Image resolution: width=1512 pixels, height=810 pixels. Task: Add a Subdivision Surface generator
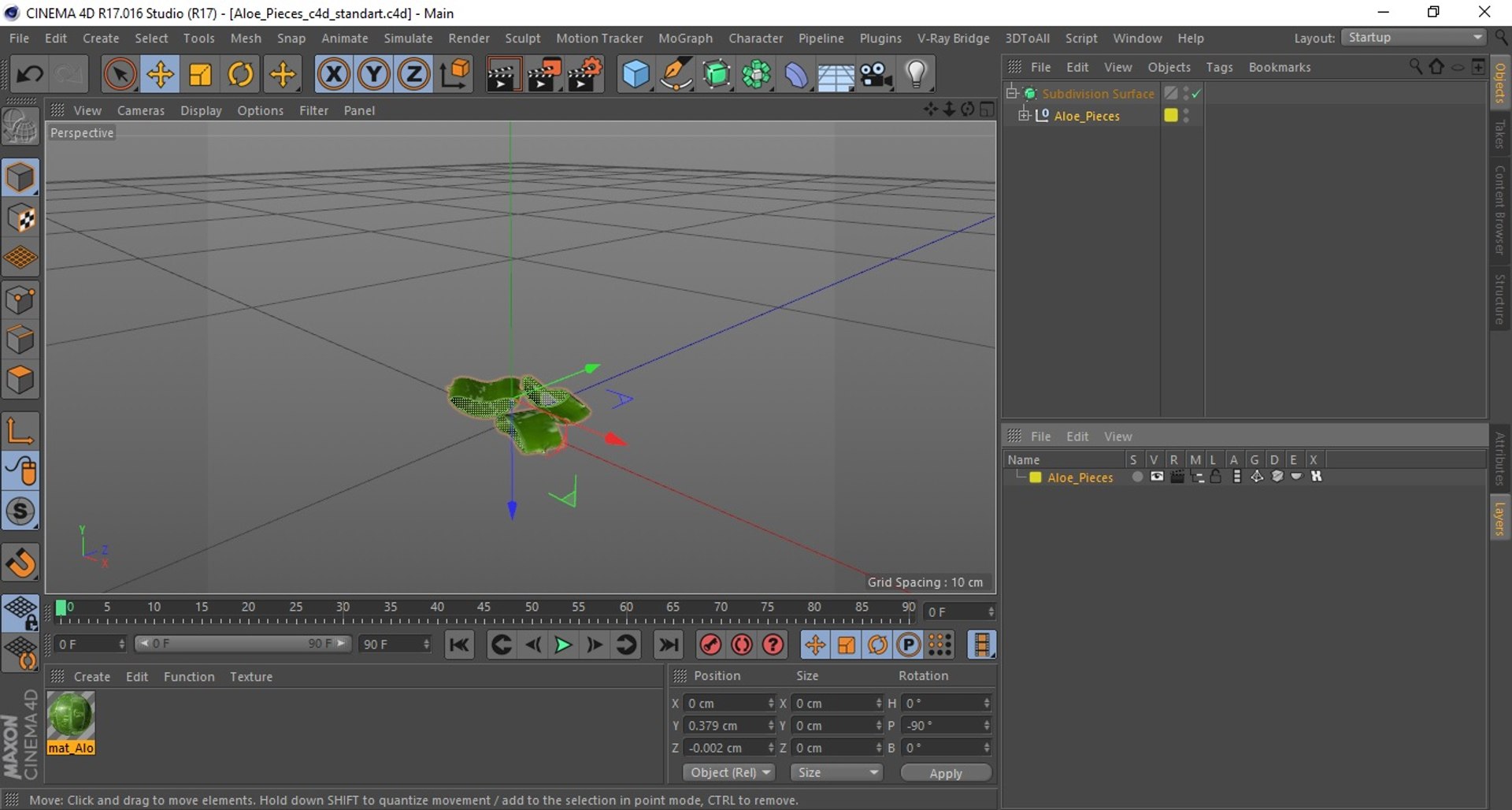pyautogui.click(x=716, y=75)
